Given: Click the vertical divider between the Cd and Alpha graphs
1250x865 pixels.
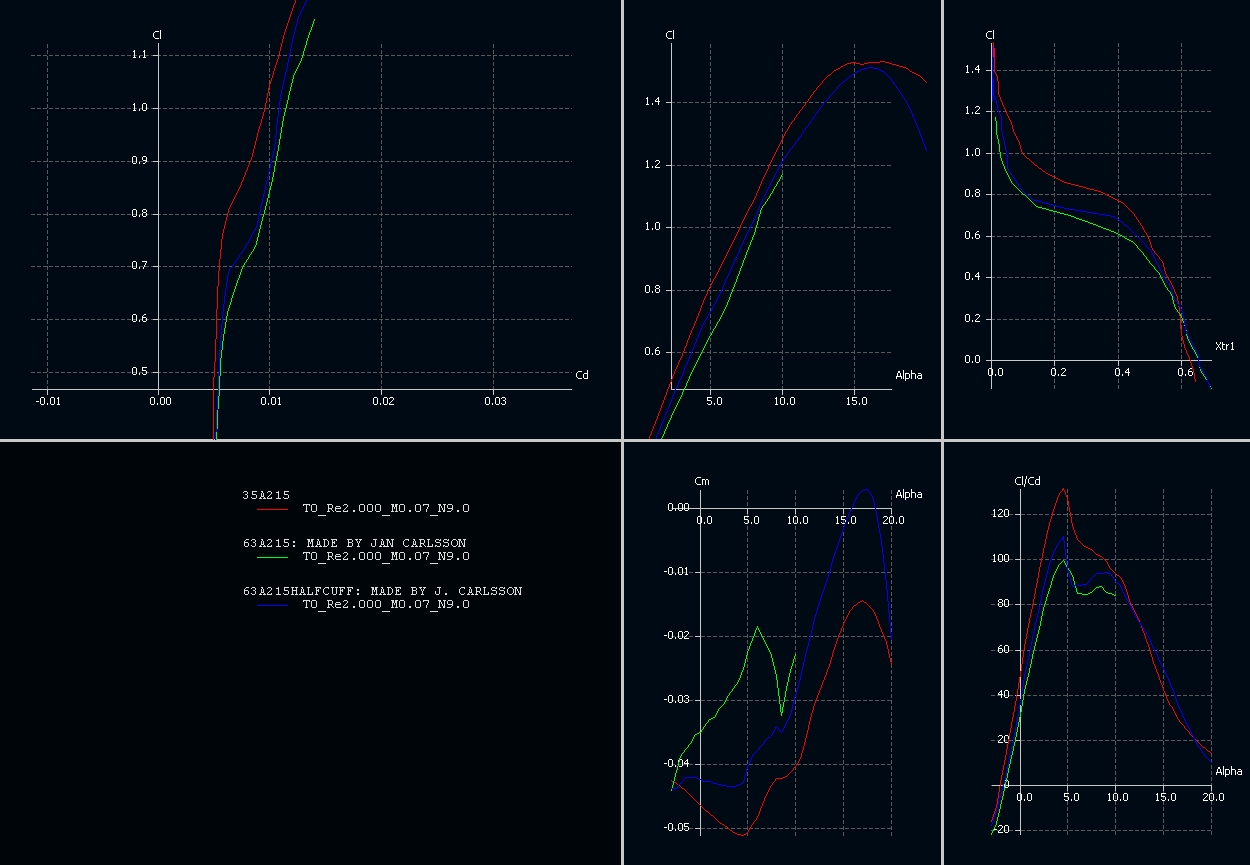Looking at the screenshot, I should [x=622, y=220].
